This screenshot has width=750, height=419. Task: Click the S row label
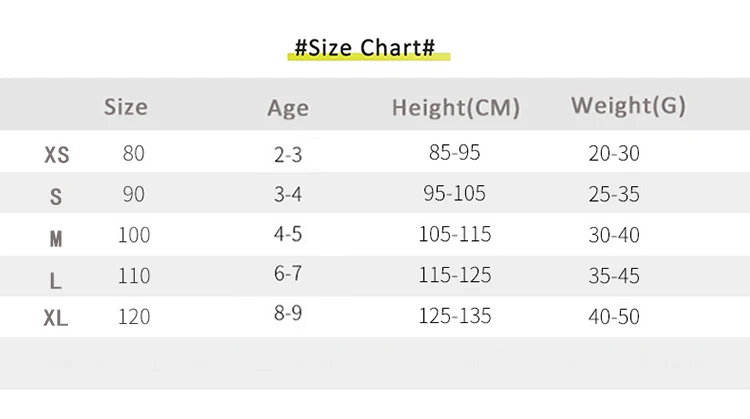pos(56,197)
